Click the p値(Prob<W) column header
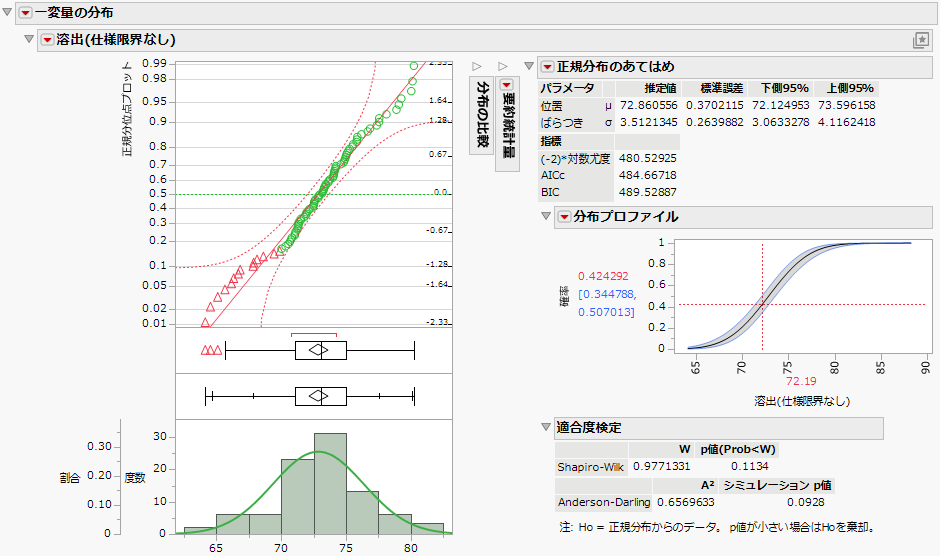The width and height of the screenshot is (940, 556). tap(738, 449)
